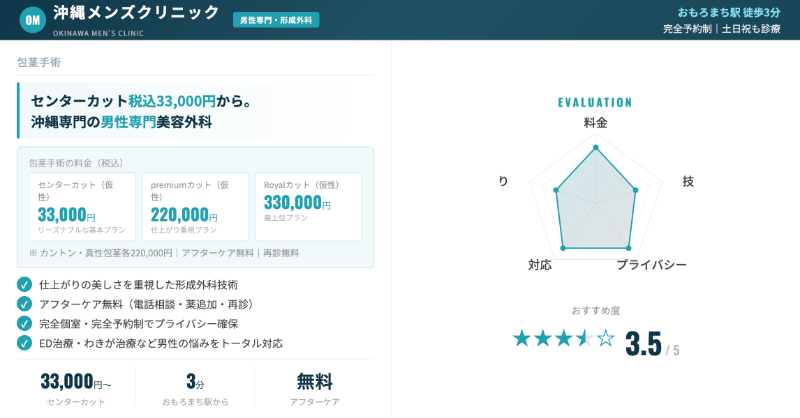Click the OM circular logo icon

coord(32,19)
